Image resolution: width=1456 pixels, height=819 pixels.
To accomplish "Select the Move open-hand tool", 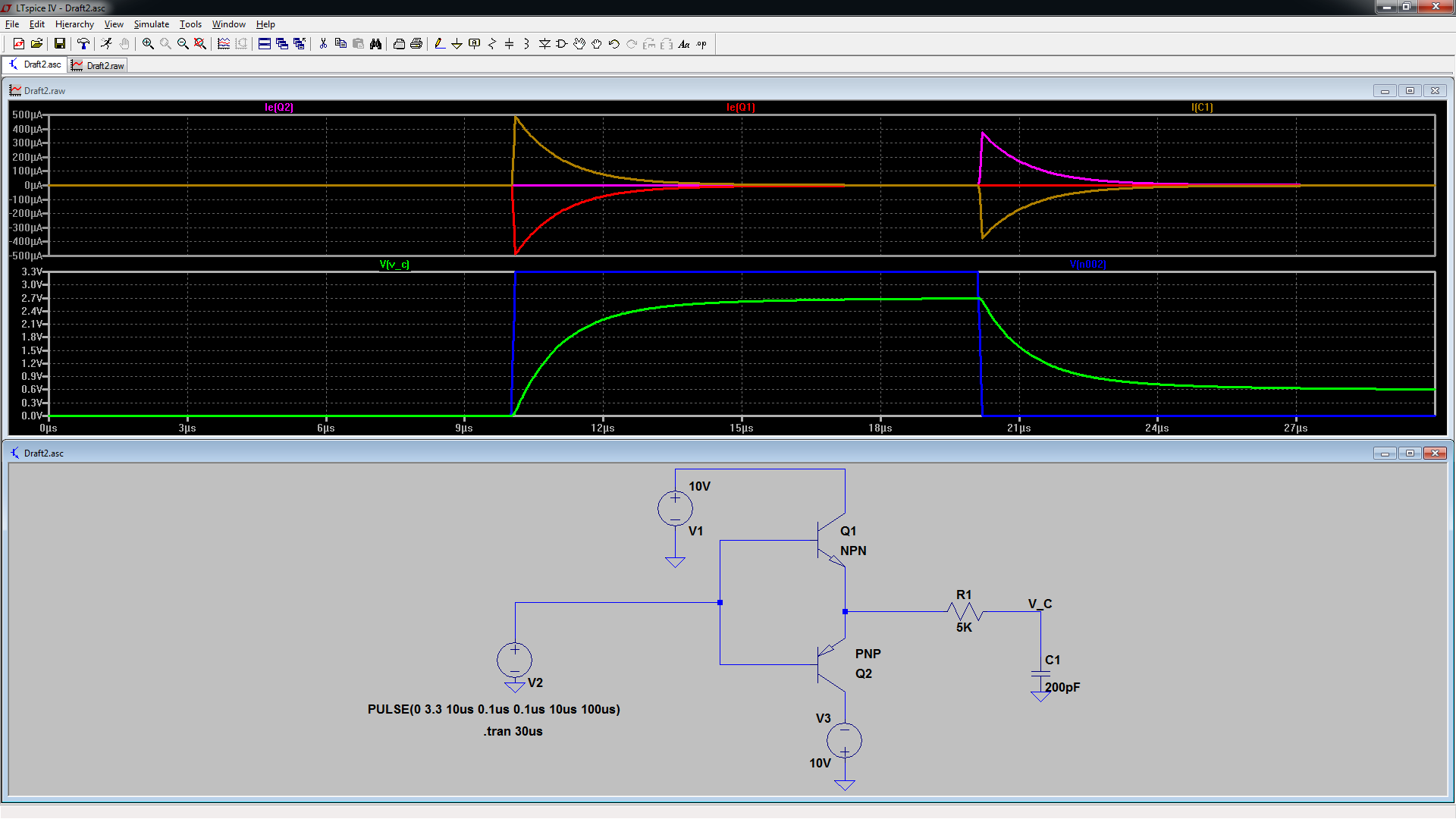I will tap(579, 44).
